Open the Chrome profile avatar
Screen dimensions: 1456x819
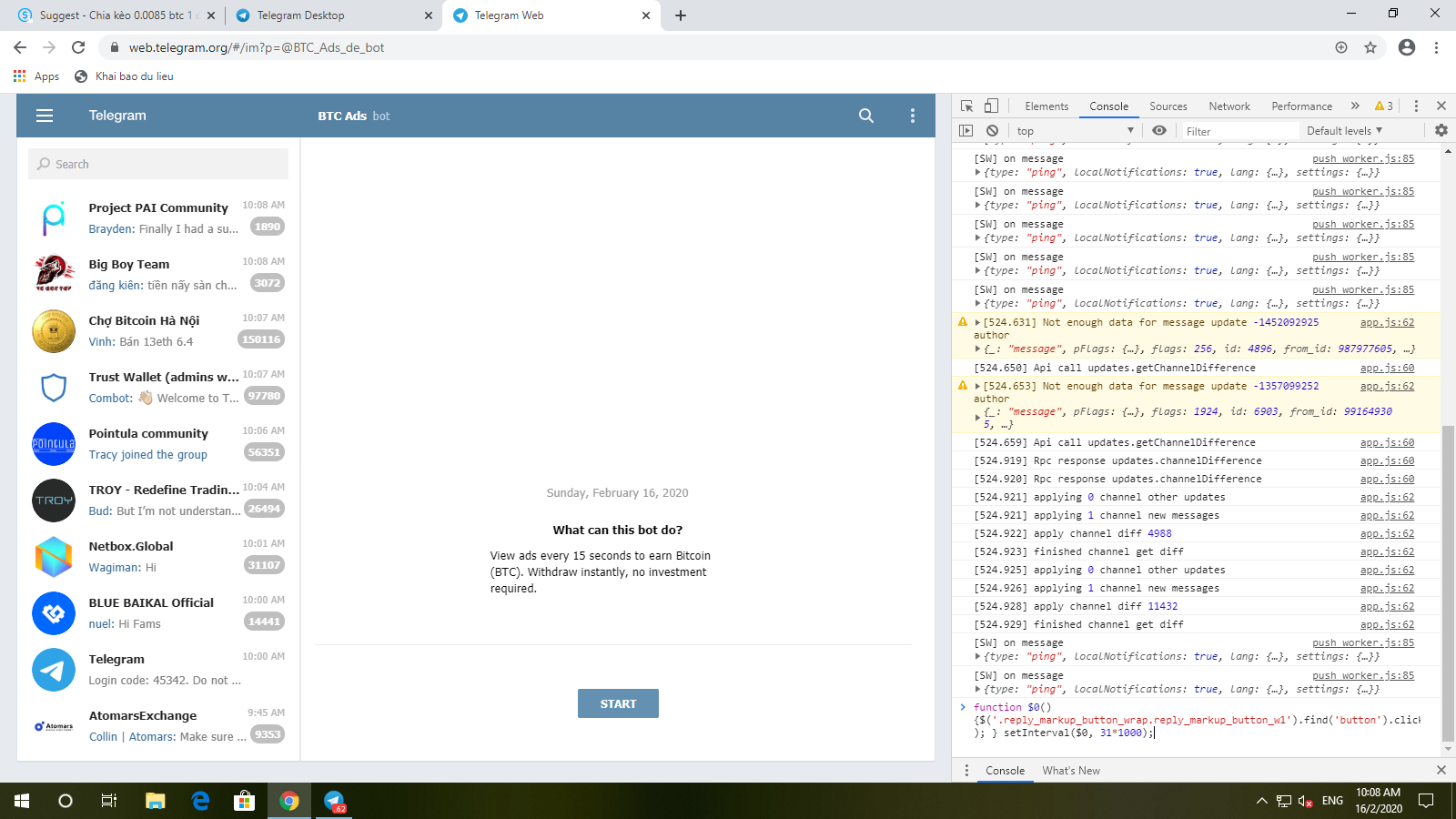click(x=1407, y=47)
